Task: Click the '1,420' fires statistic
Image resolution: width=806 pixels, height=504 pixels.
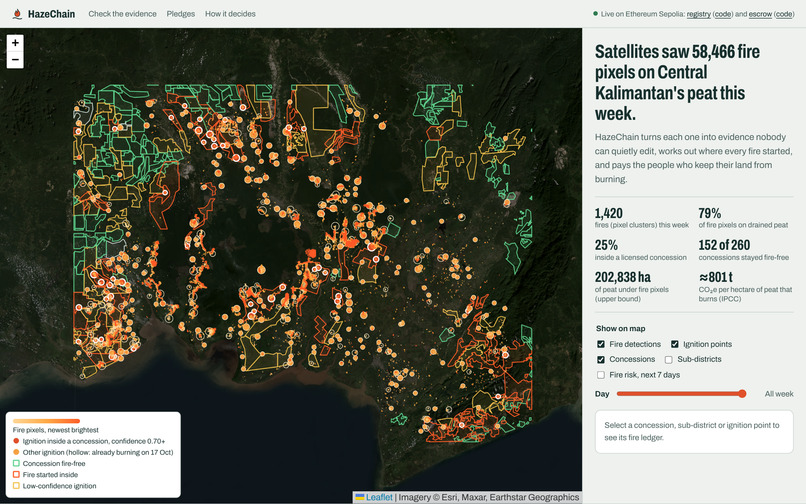Action: (x=609, y=213)
